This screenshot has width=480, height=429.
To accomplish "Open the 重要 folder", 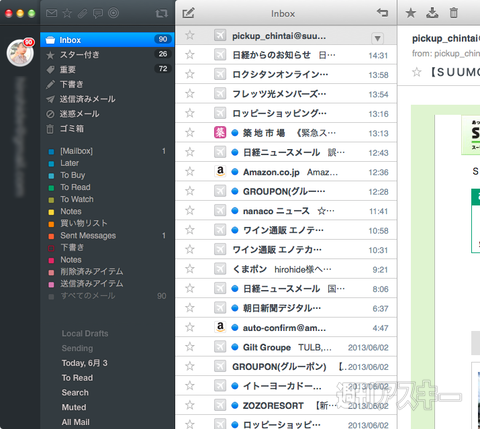I will (x=107, y=69).
